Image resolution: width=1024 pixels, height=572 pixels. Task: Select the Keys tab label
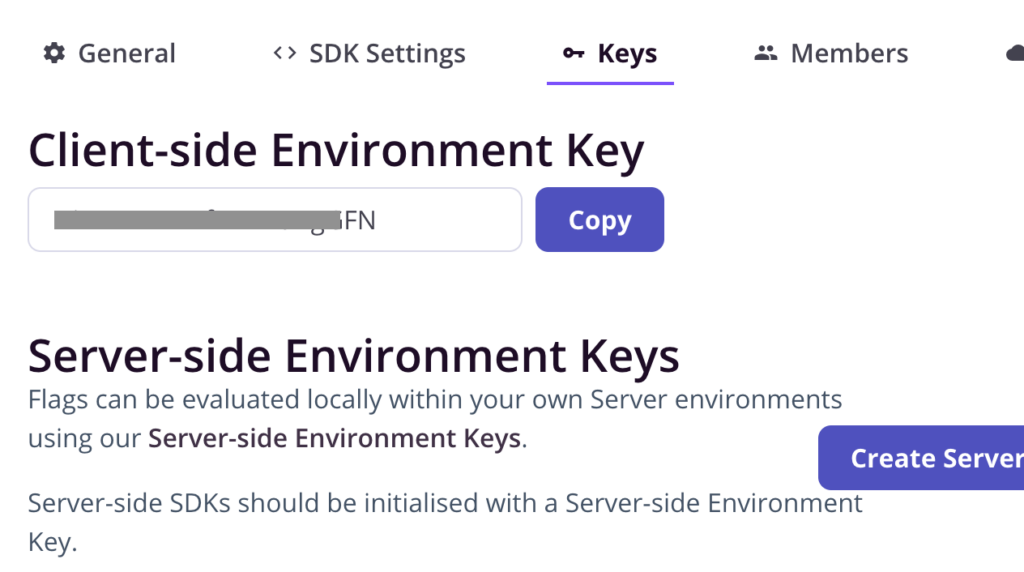click(627, 54)
